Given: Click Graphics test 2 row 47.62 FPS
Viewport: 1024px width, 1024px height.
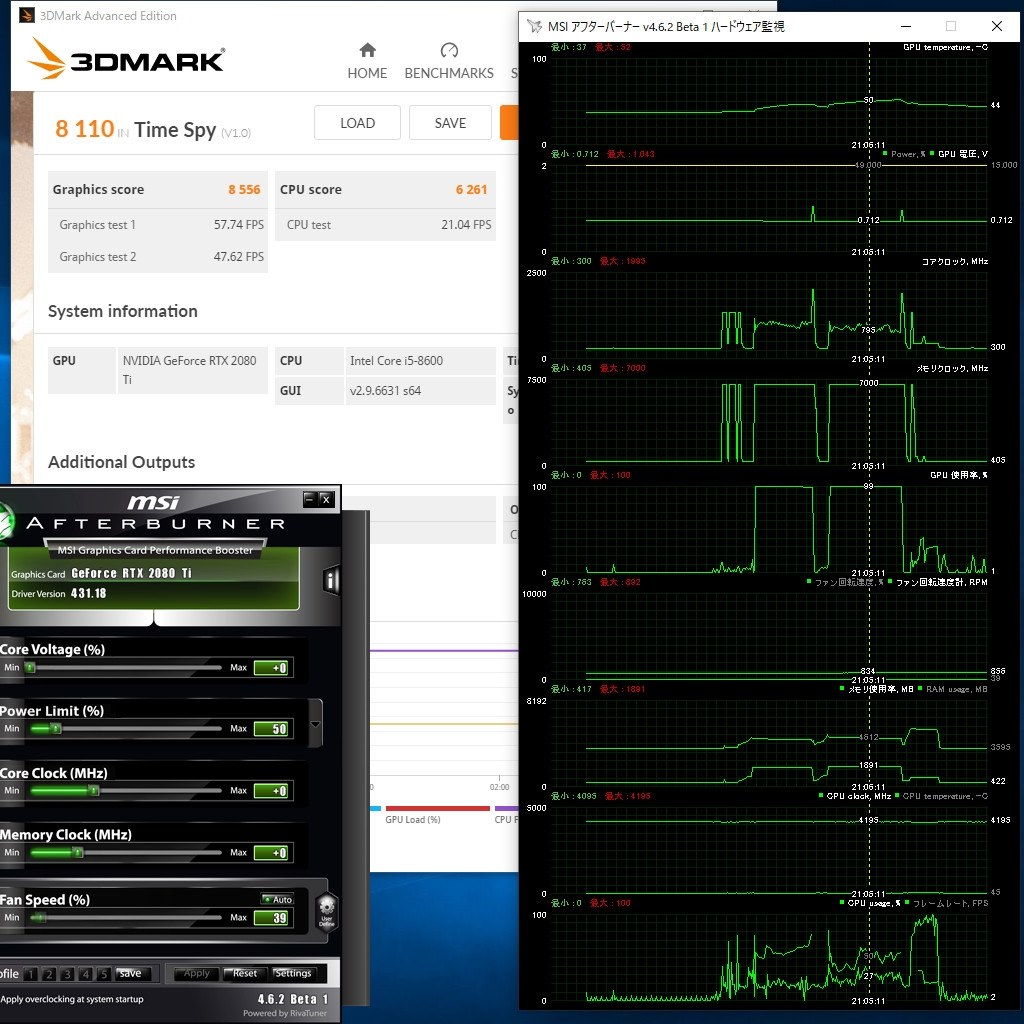Looking at the screenshot, I should (x=158, y=257).
